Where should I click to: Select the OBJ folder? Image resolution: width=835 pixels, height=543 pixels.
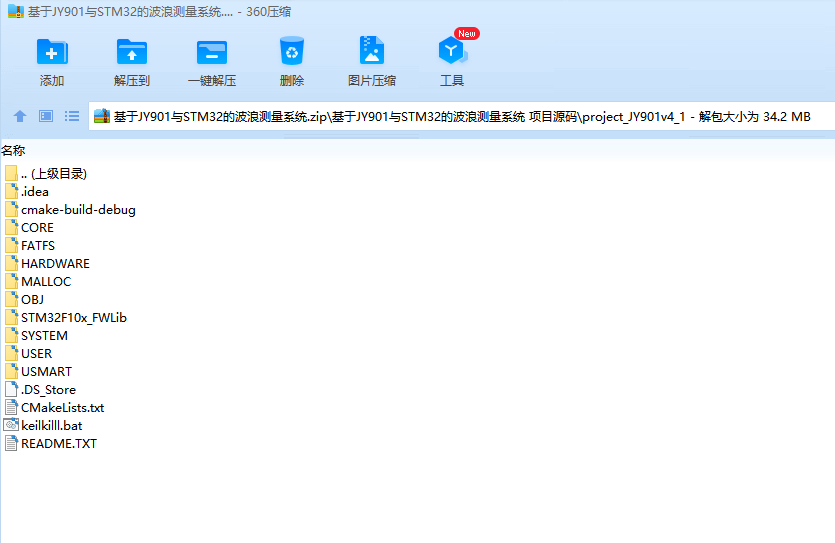[x=24, y=300]
